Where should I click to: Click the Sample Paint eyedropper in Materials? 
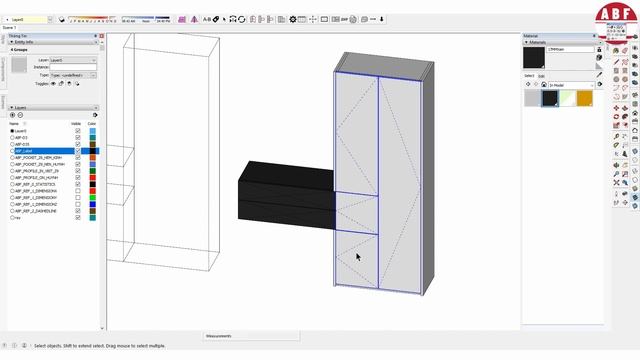click(x=599, y=75)
